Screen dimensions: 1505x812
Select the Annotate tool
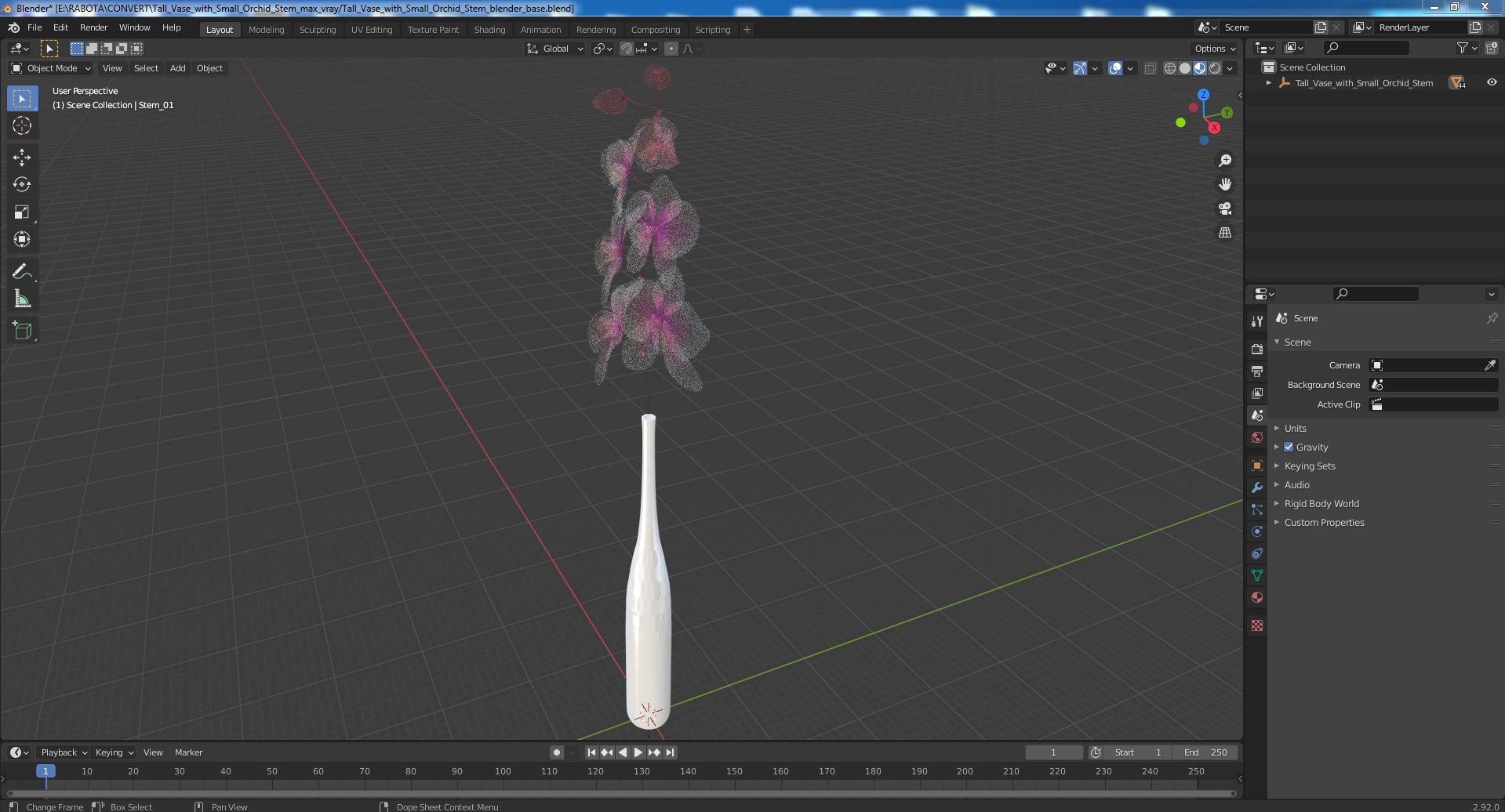pyautogui.click(x=22, y=272)
